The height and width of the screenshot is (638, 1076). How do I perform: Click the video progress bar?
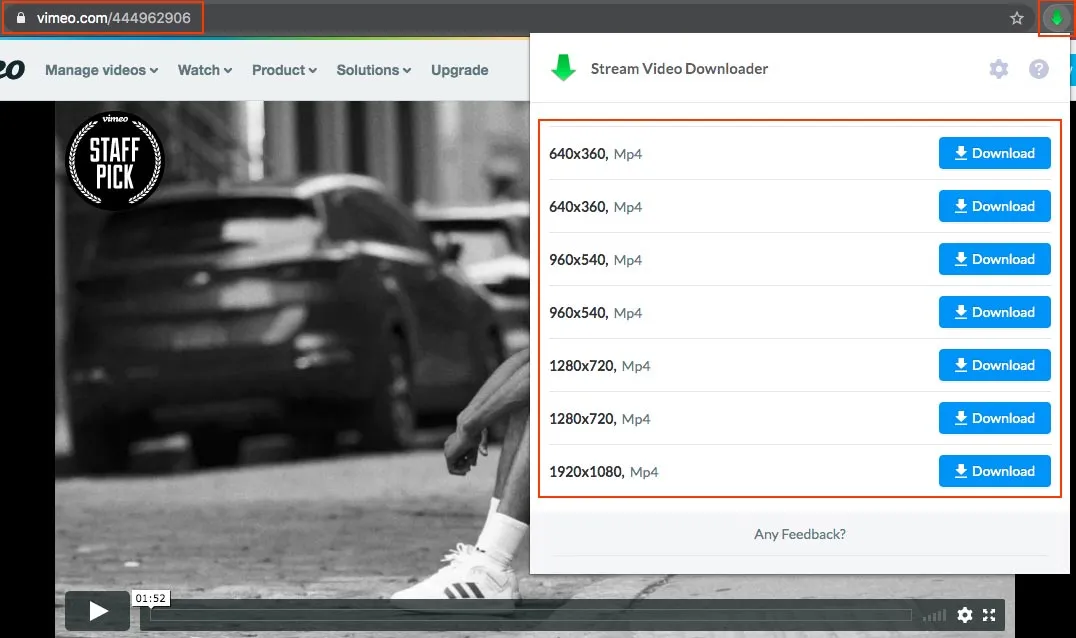click(x=500, y=615)
